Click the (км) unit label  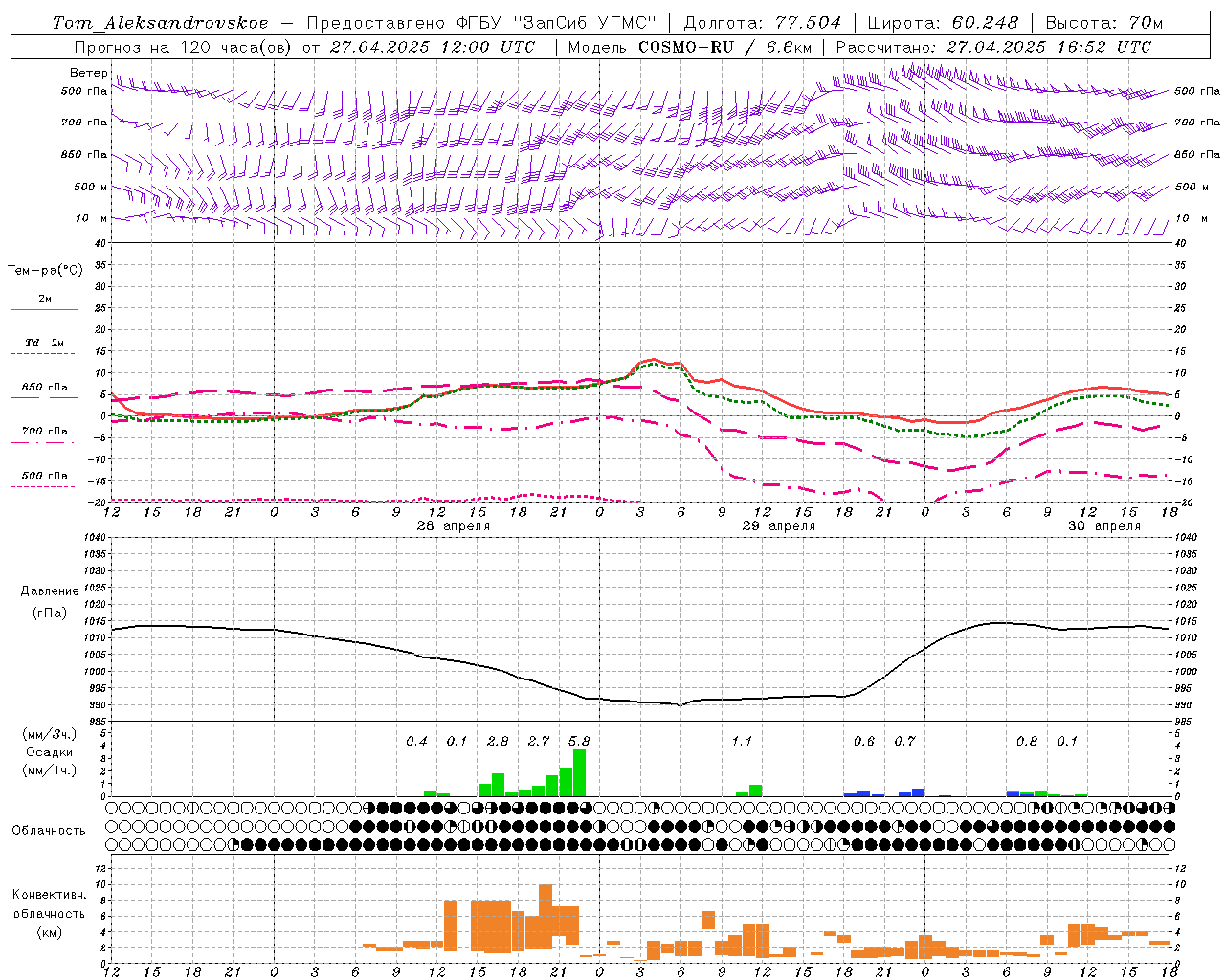(50, 932)
